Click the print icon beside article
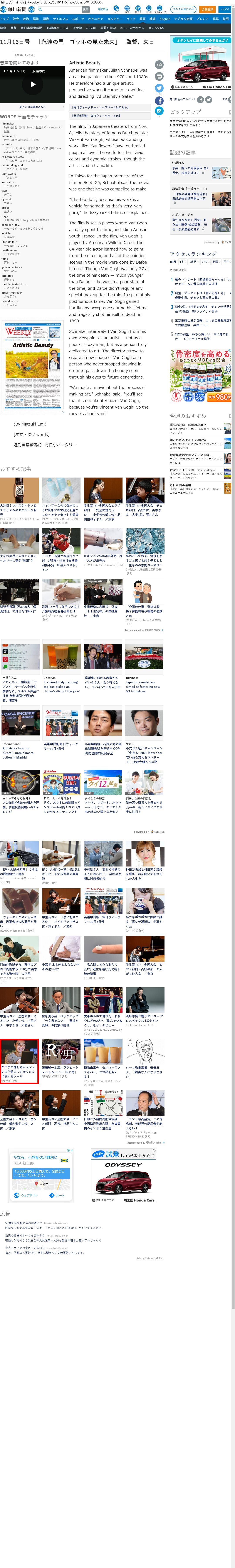Viewport: 235px width, 1568px height. pyautogui.click(x=159, y=77)
